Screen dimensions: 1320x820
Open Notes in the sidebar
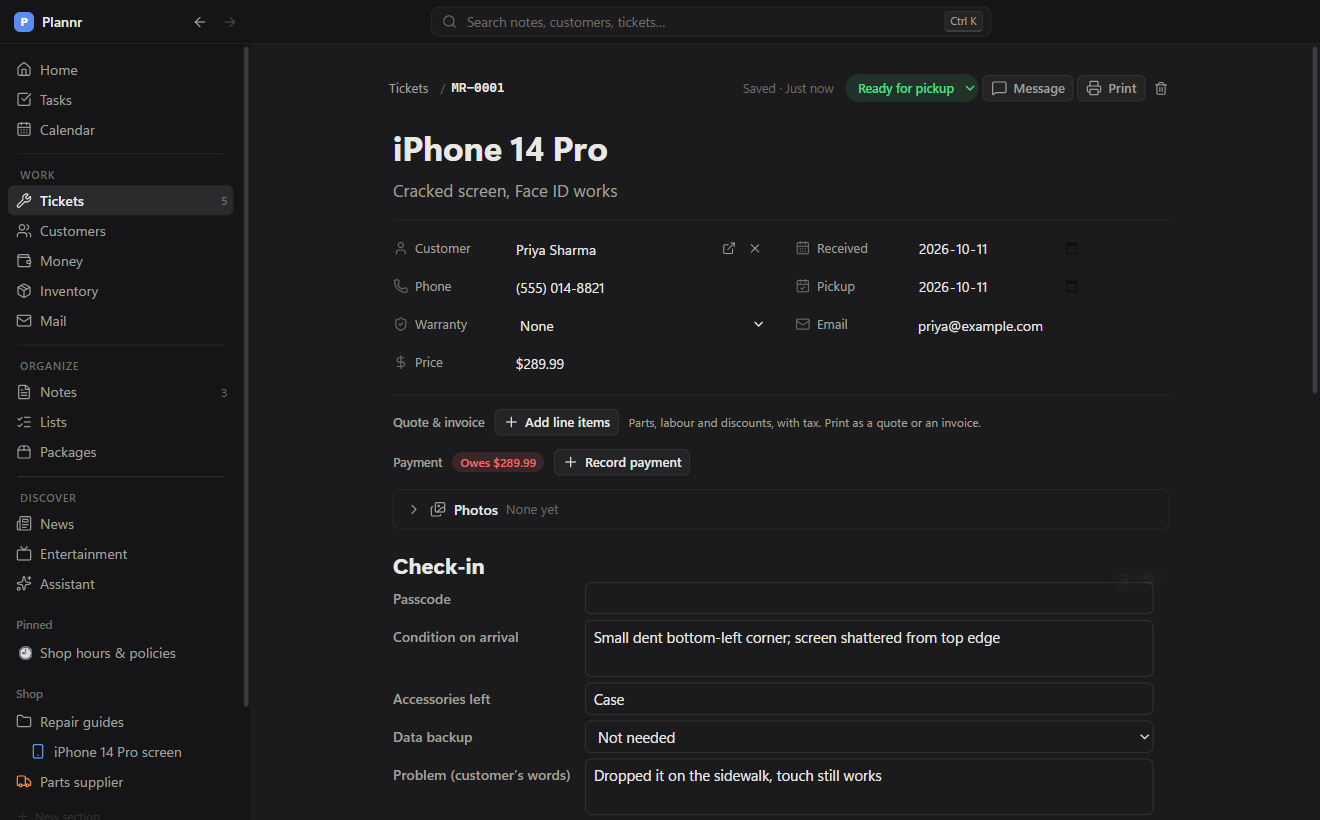(x=121, y=392)
